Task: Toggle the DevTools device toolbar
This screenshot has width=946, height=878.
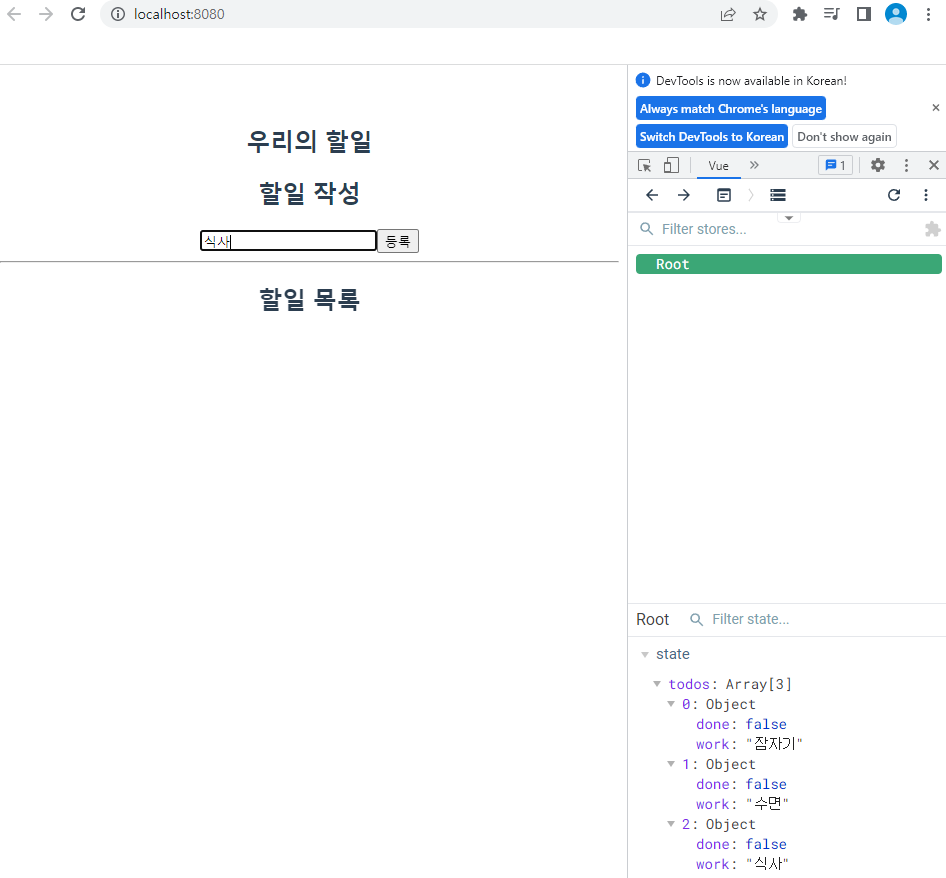Action: click(671, 165)
